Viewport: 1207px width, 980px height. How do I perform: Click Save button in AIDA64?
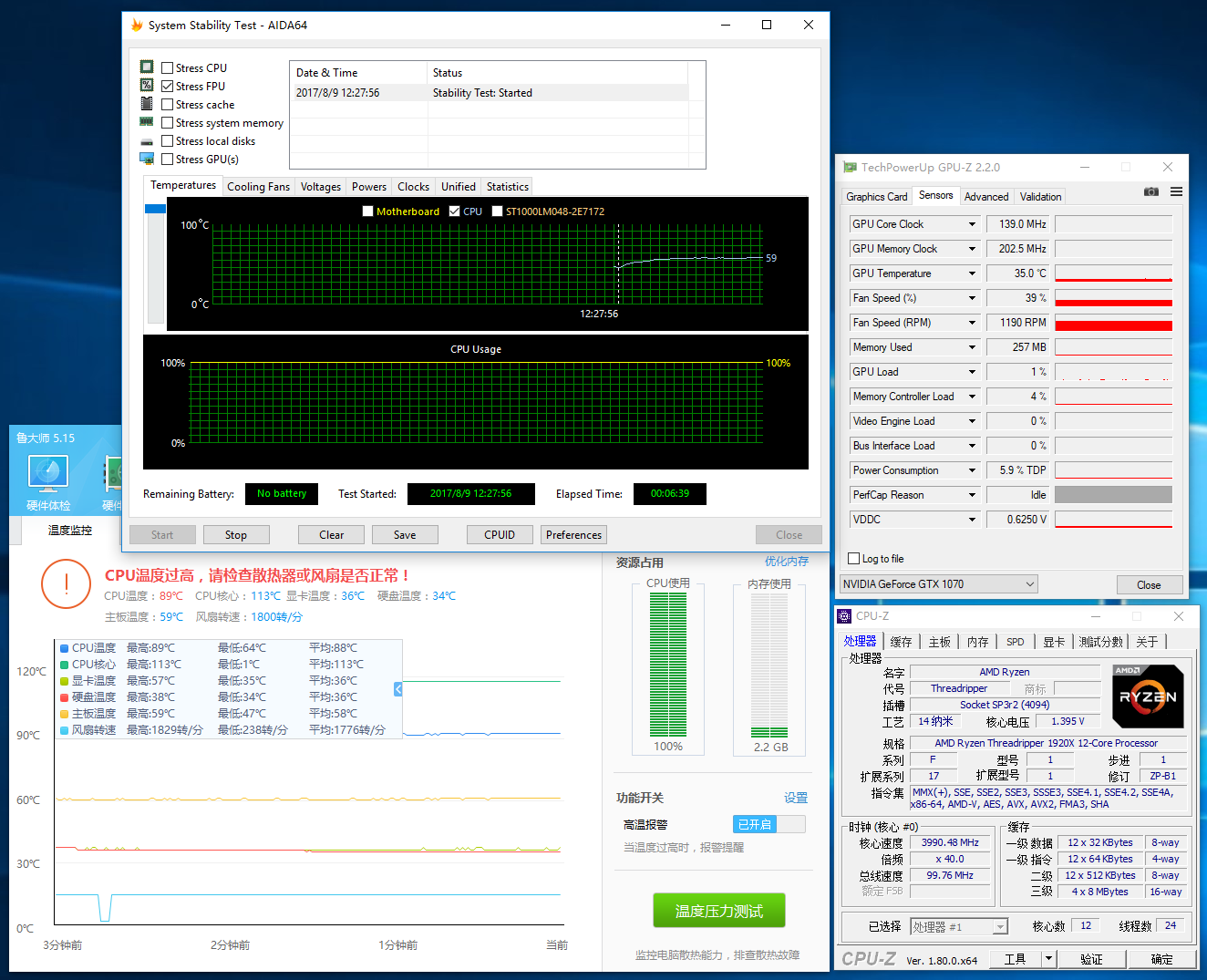(x=405, y=535)
